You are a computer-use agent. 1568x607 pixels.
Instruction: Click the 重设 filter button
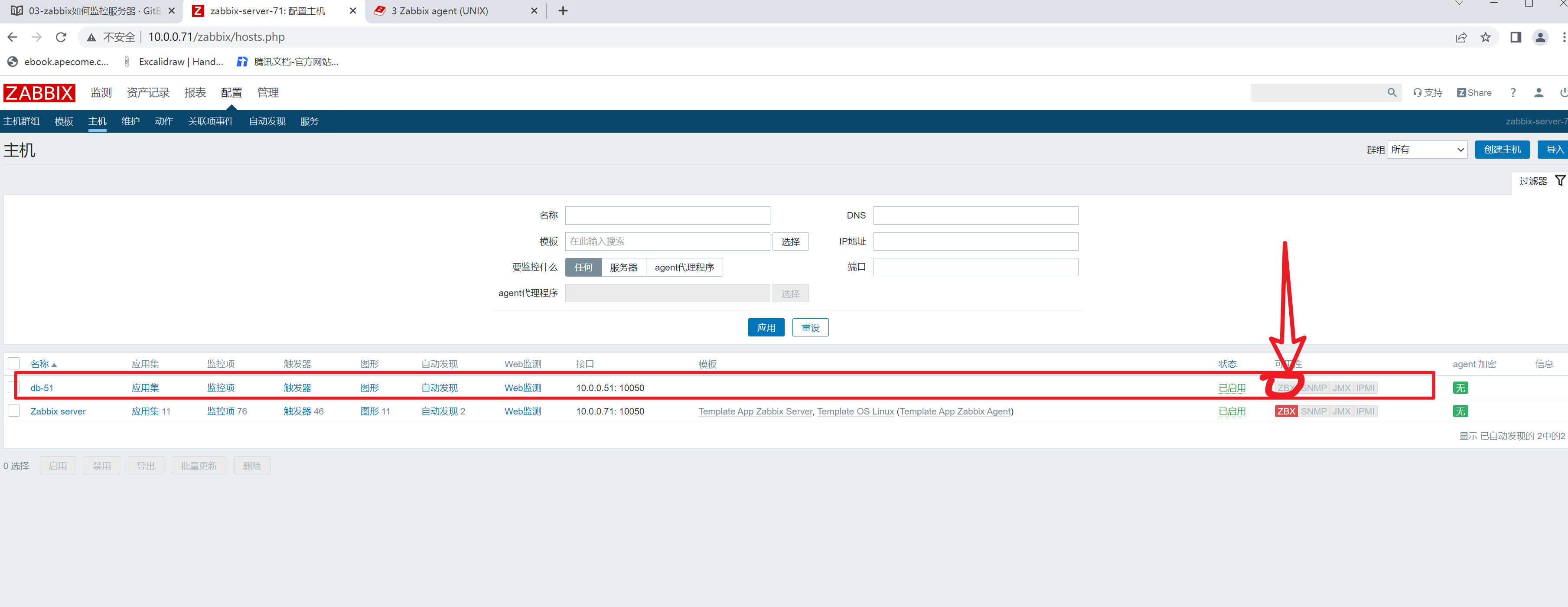coord(810,327)
